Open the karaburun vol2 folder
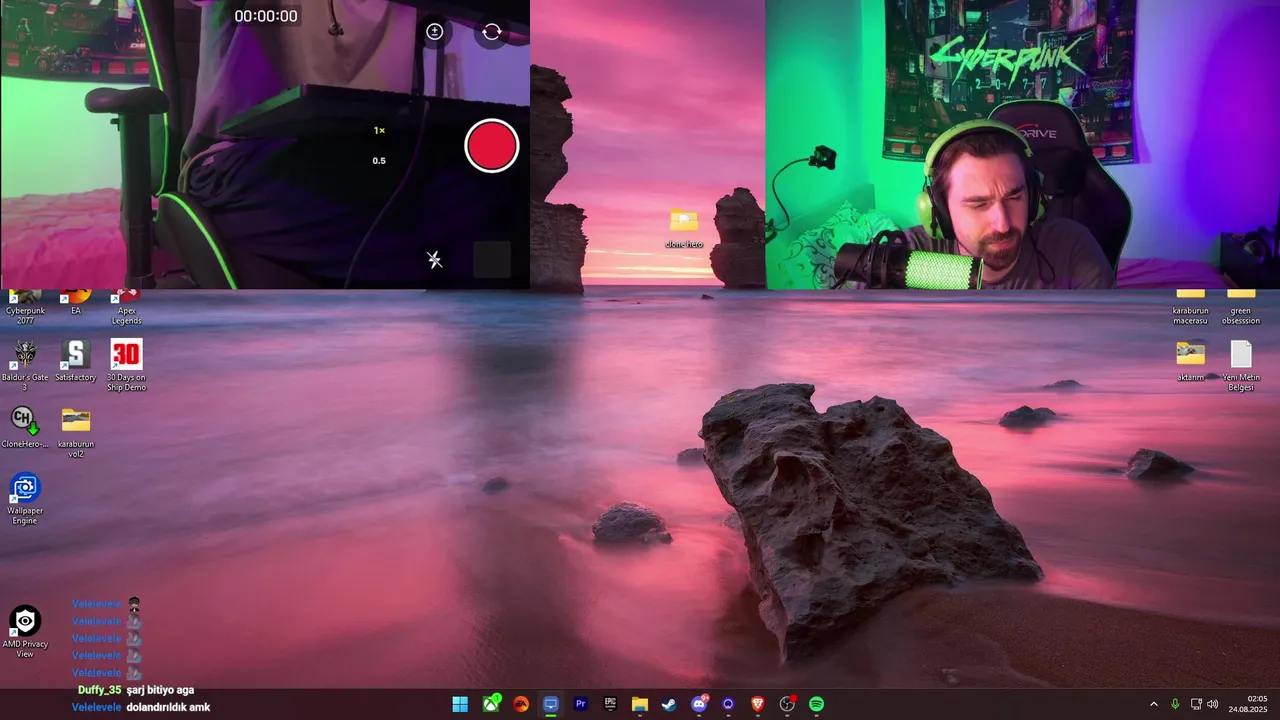This screenshot has width=1280, height=720. 75,432
